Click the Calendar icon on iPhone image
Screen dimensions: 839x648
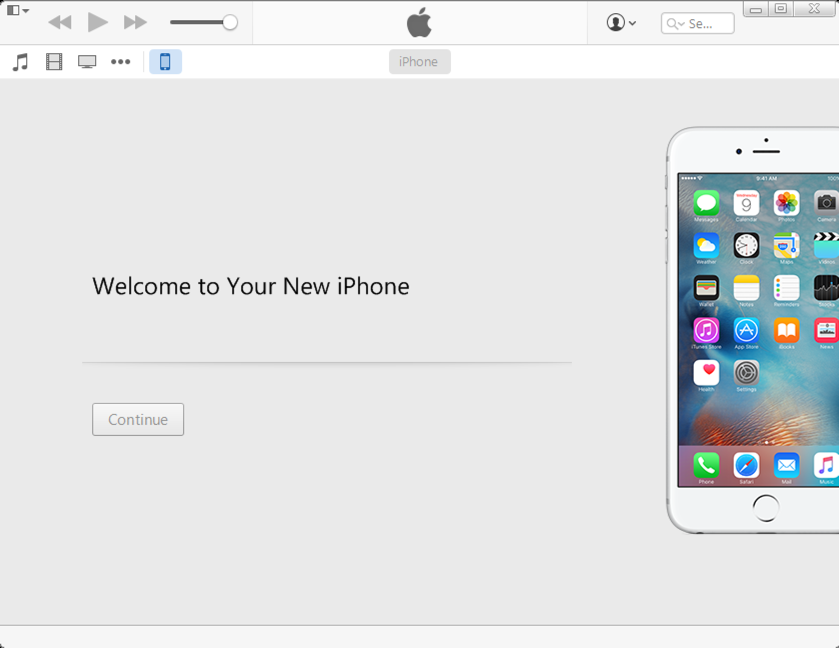point(746,203)
